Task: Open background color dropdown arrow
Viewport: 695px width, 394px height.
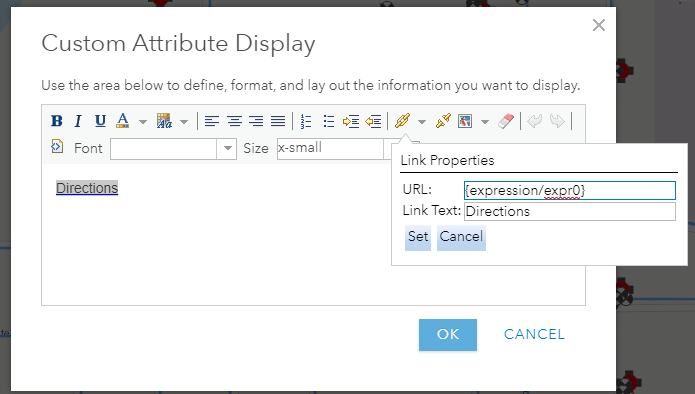Action: (x=184, y=121)
